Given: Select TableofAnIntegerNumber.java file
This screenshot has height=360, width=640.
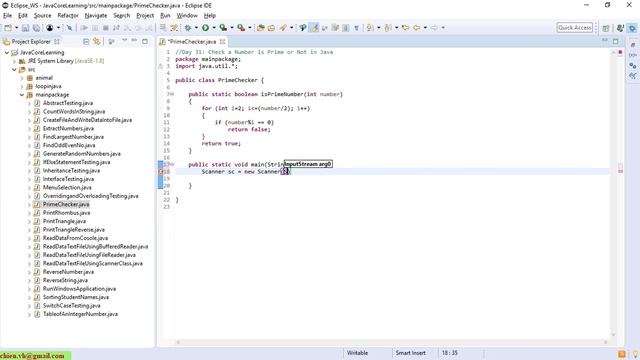Looking at the screenshot, I should point(80,314).
